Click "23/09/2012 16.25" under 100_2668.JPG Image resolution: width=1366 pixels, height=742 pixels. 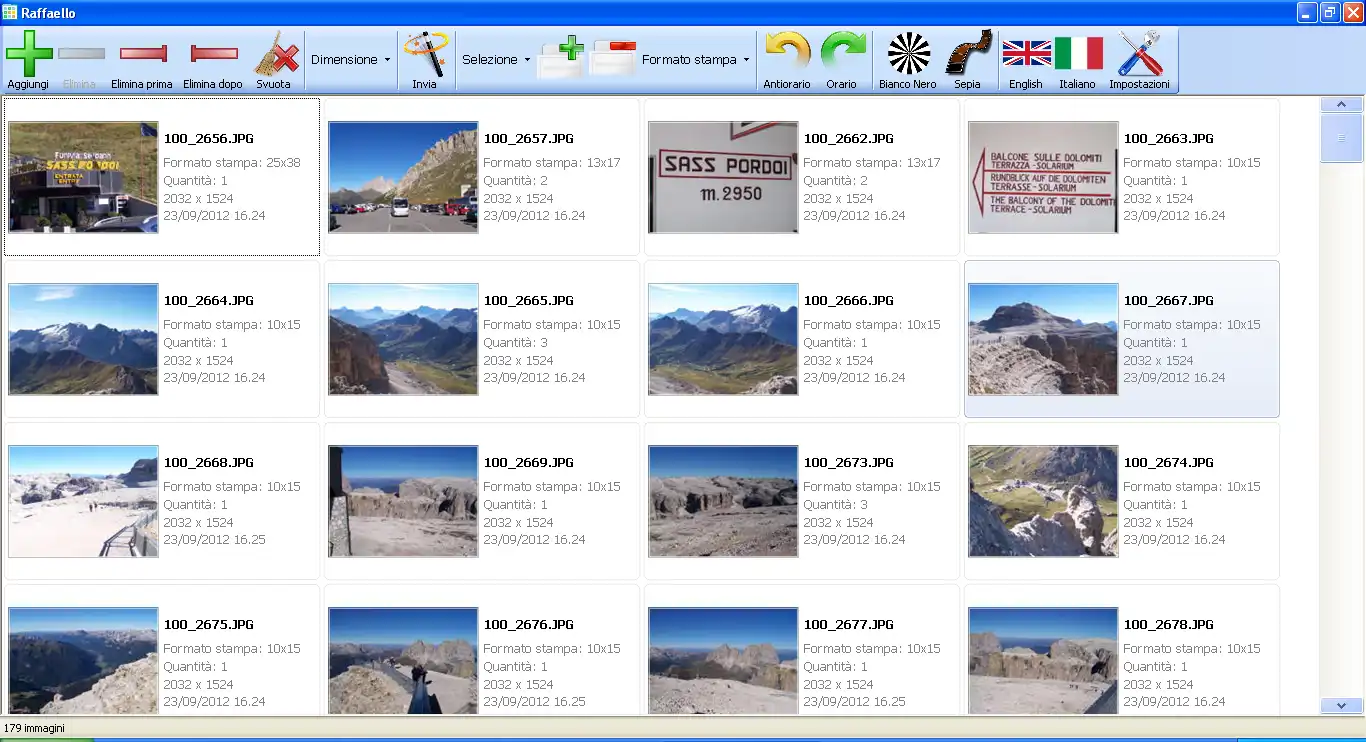pyautogui.click(x=214, y=540)
